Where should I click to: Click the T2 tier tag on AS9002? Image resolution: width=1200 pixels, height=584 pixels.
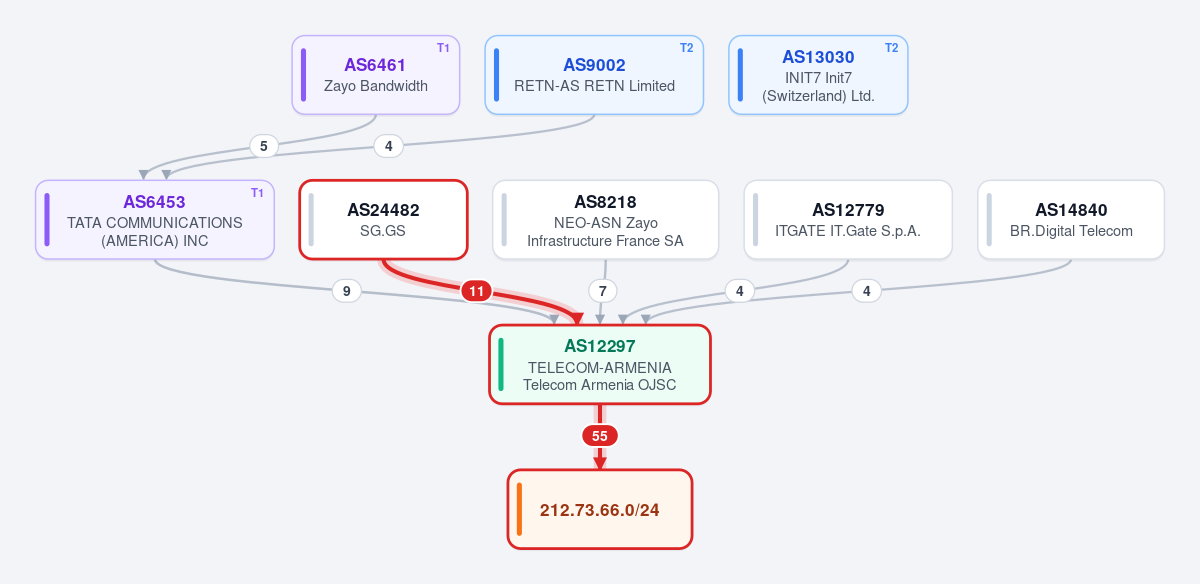click(686, 48)
